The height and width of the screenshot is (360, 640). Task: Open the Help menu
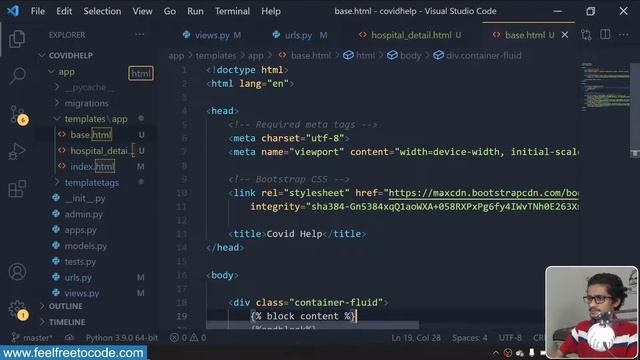(271, 11)
